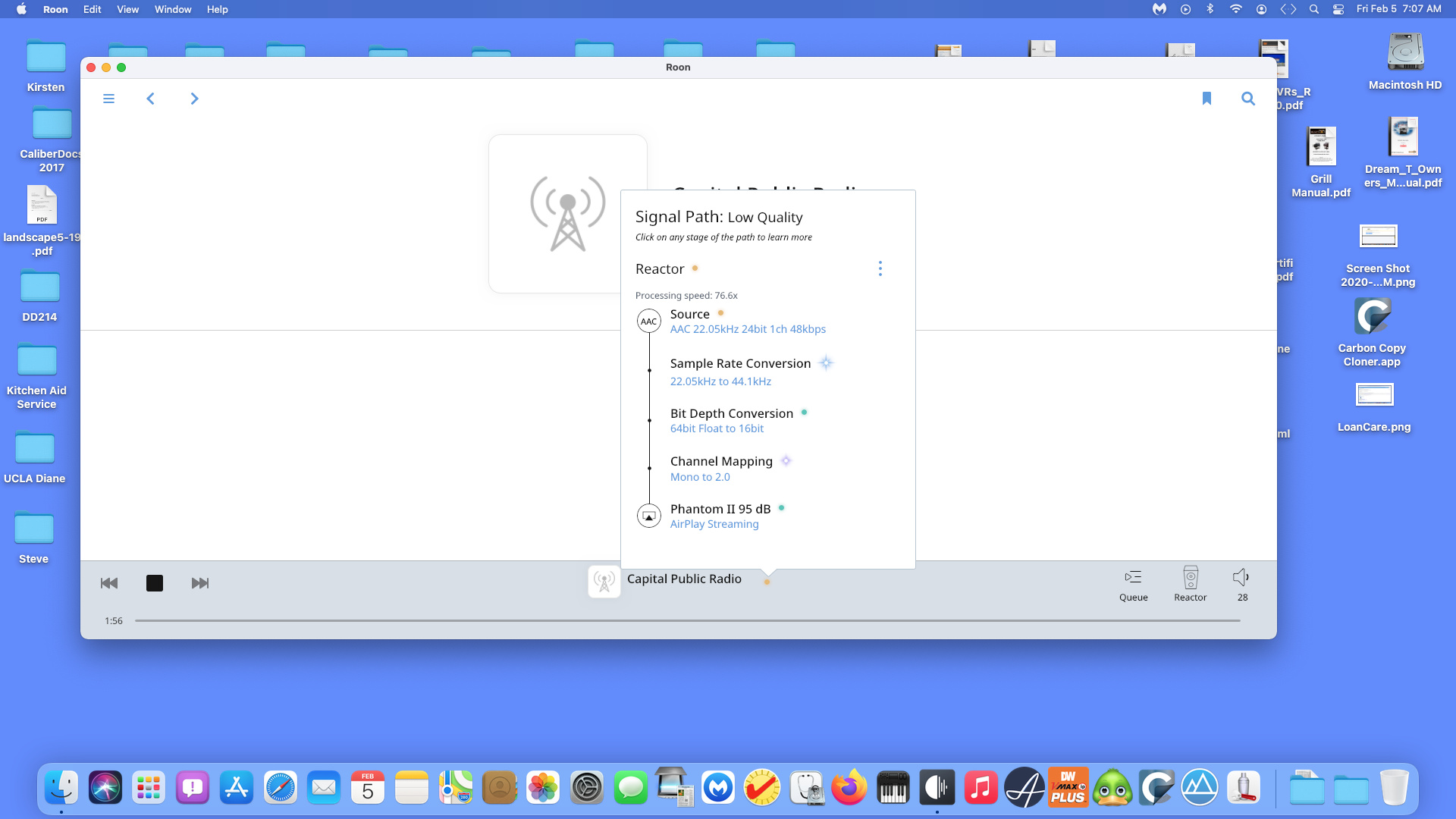The image size is (1456, 819).
Task: Open the View menu
Action: pos(127,9)
